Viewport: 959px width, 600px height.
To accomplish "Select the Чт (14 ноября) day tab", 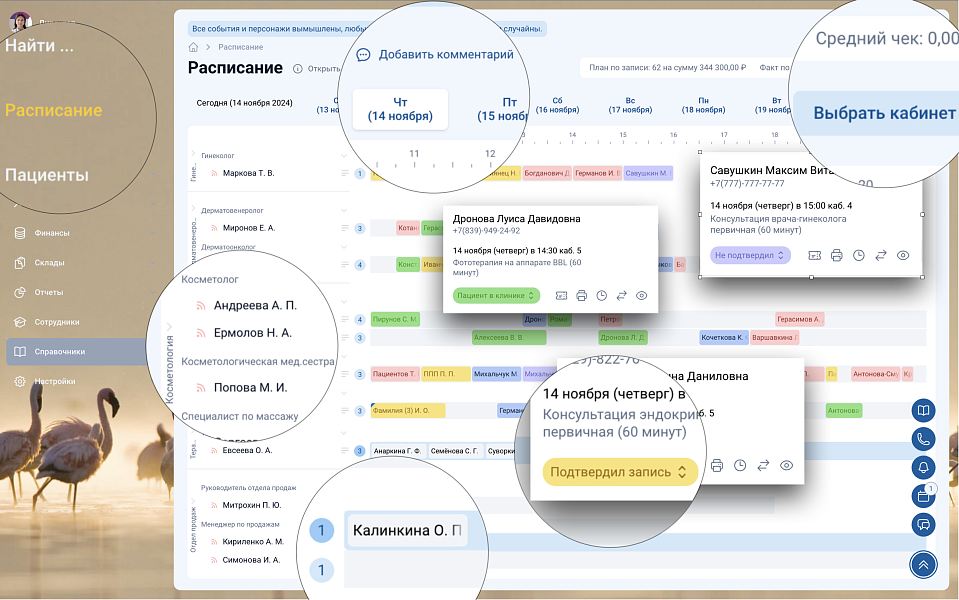I will [400, 109].
